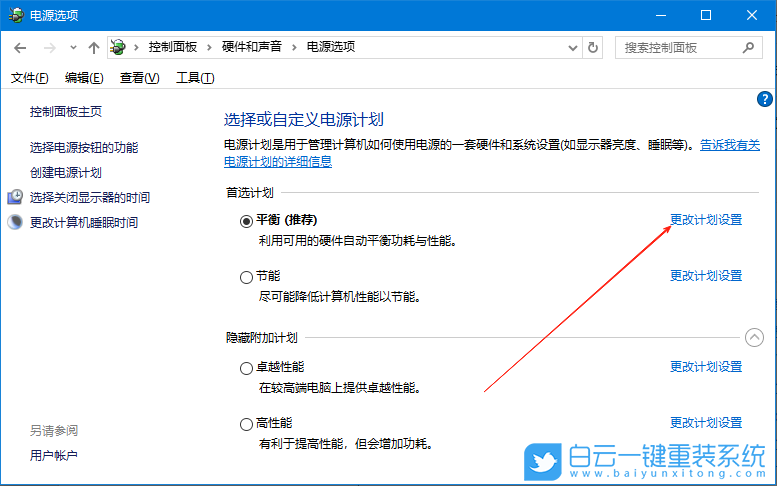Select the 卓越性能 power plan
Viewport: 777px width, 486px height.
[x=246, y=368]
